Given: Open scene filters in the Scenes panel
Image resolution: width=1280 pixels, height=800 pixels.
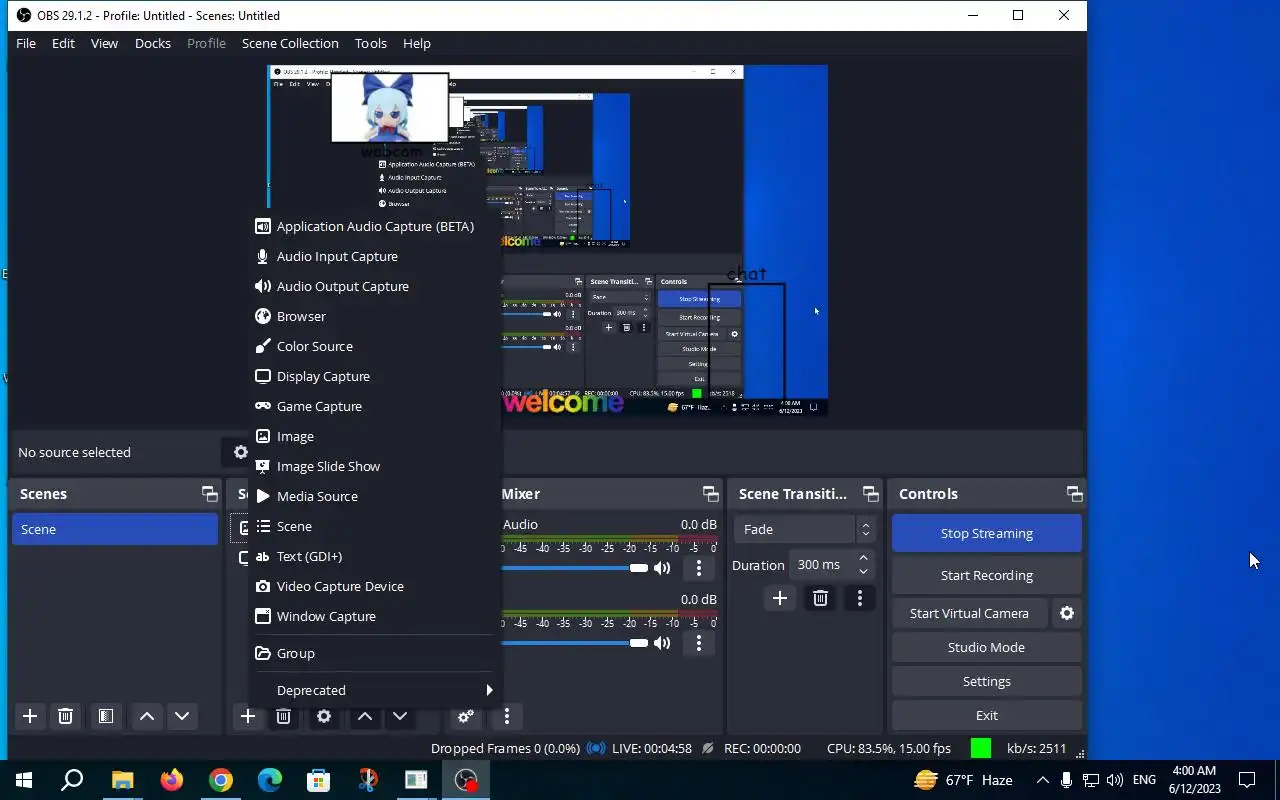Looking at the screenshot, I should (105, 716).
